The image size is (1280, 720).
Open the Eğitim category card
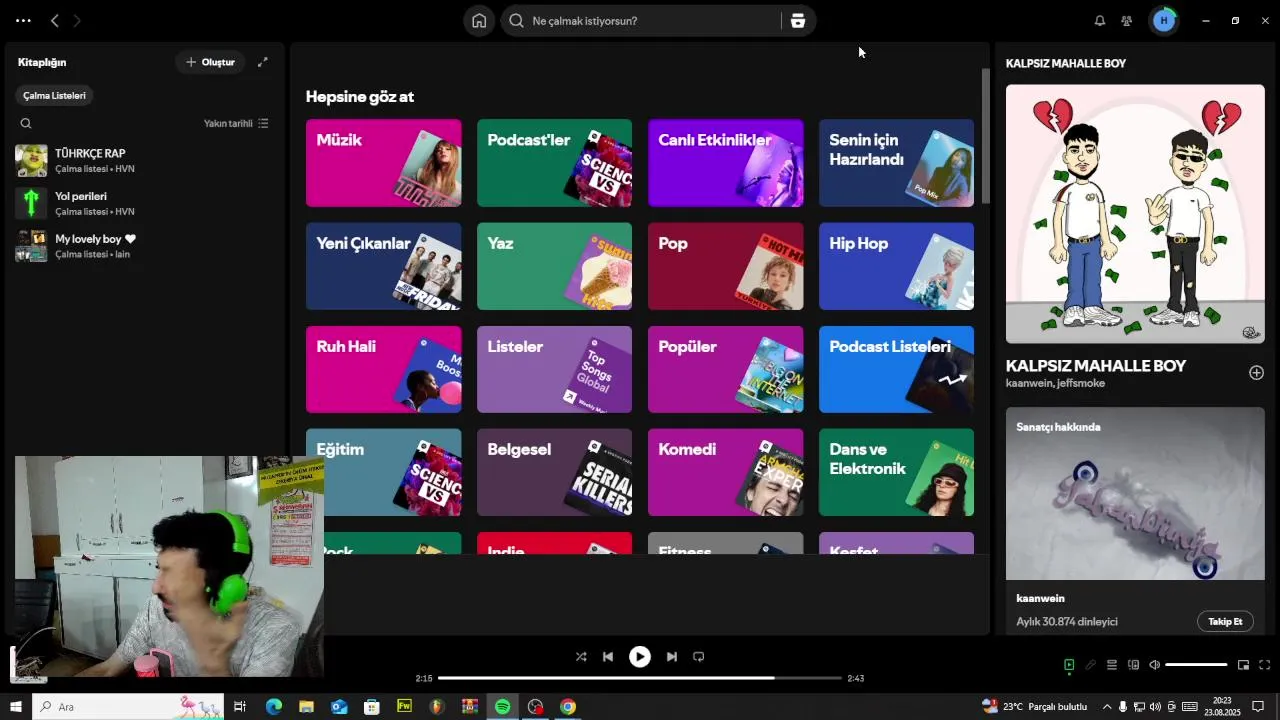click(384, 472)
